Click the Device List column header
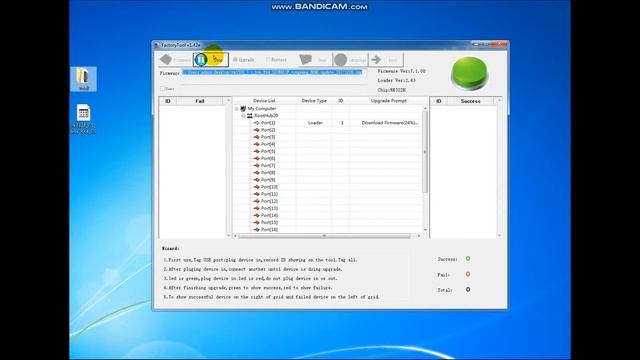640x360 pixels. [264, 100]
